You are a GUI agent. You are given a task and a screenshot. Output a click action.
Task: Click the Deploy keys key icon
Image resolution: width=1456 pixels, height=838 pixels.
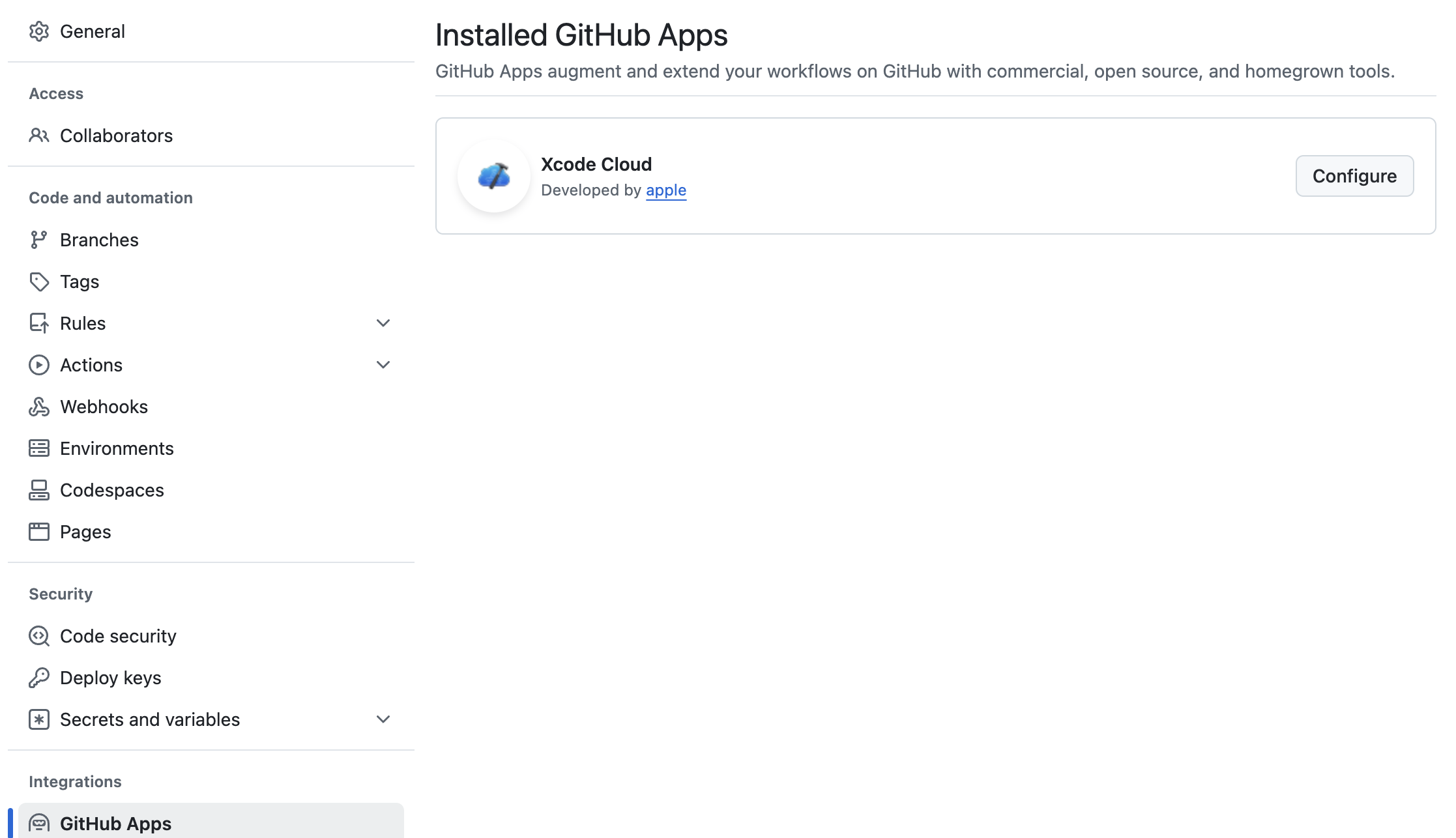coord(39,678)
